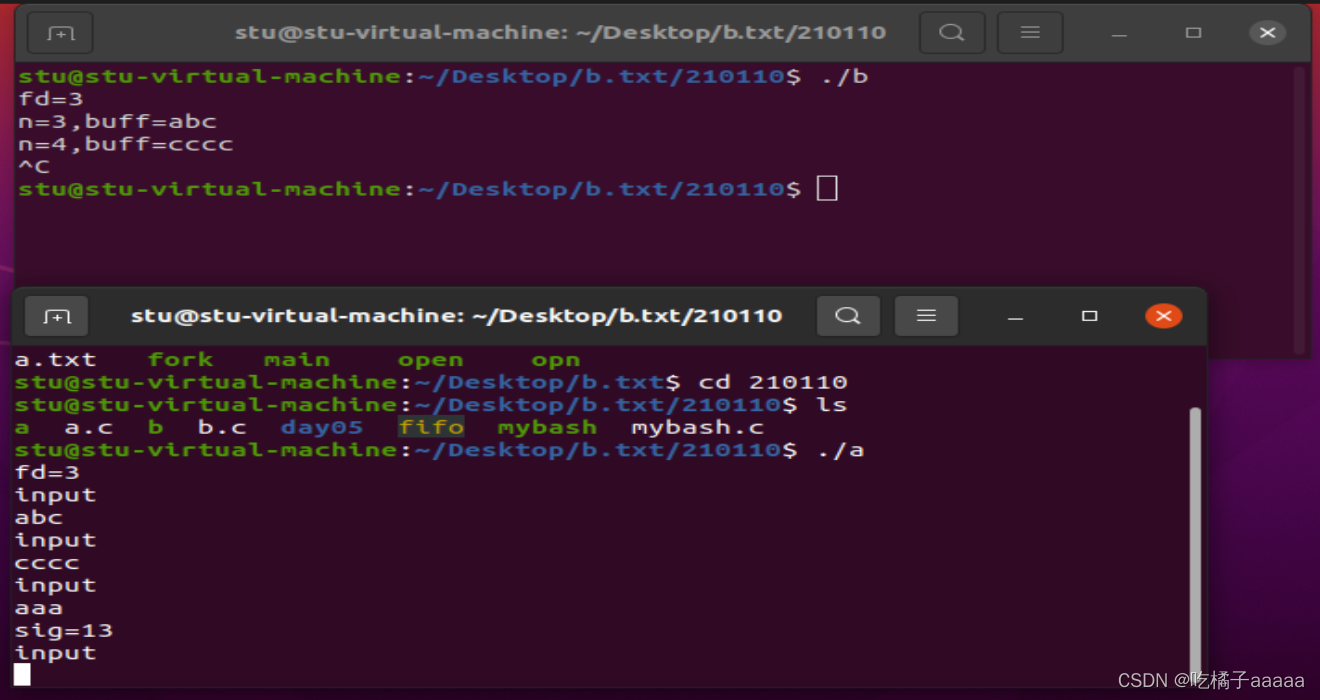This screenshot has width=1320, height=700.
Task: Close the bottom terminal with orange button
Action: (1163, 316)
